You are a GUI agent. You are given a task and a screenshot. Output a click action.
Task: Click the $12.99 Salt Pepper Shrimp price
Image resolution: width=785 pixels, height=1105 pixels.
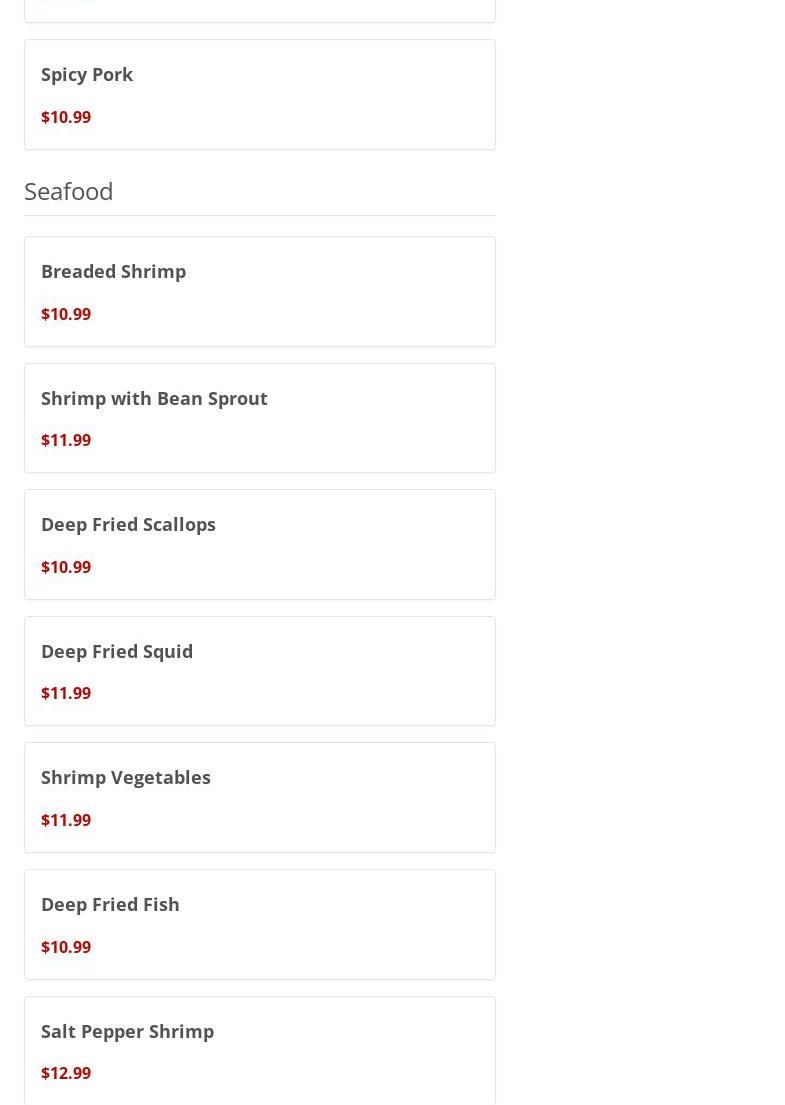click(66, 1073)
